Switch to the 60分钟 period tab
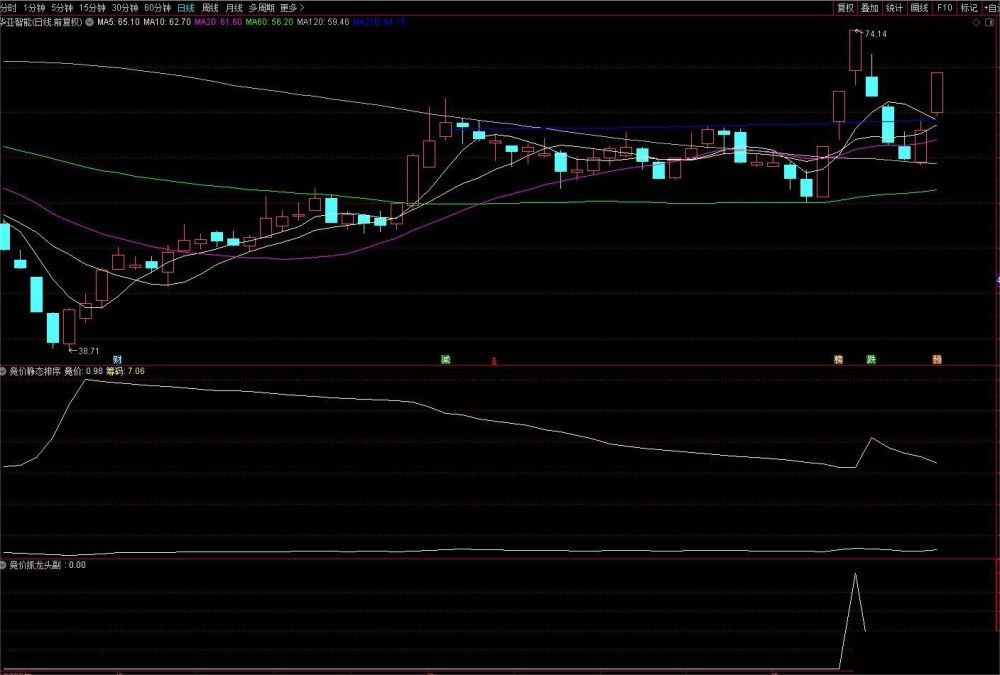 pos(157,8)
